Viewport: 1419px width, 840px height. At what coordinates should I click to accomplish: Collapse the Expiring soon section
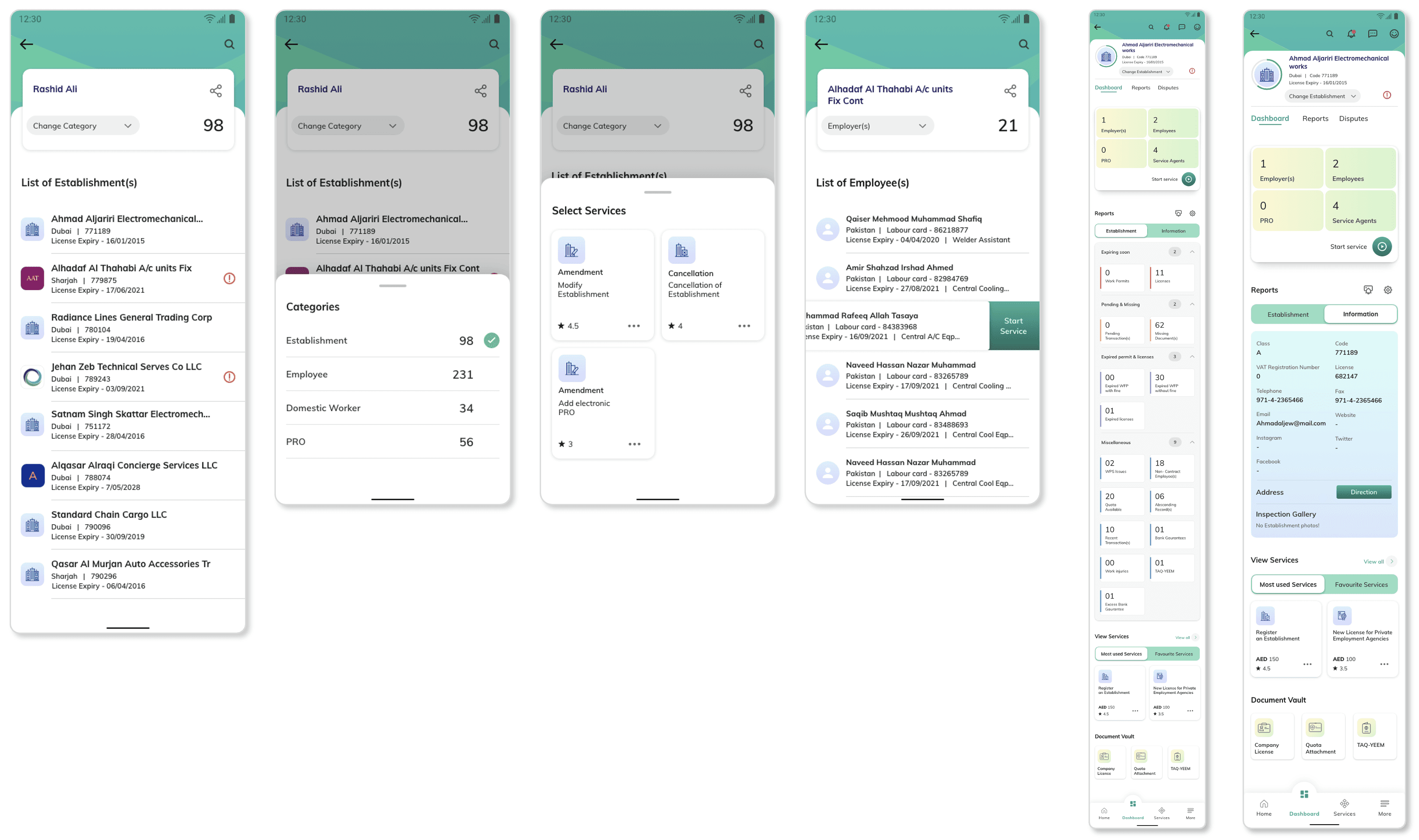click(1192, 252)
